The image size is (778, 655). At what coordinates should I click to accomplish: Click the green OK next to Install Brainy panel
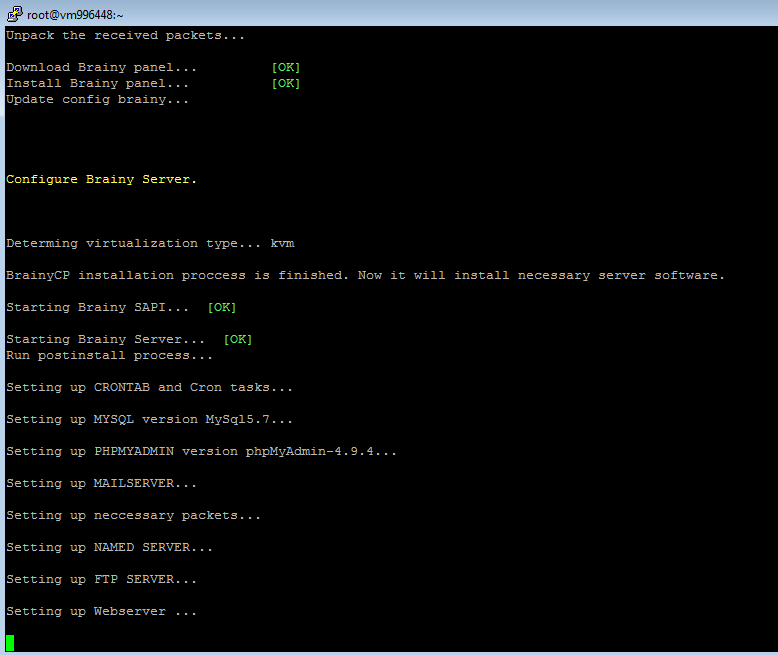click(285, 84)
